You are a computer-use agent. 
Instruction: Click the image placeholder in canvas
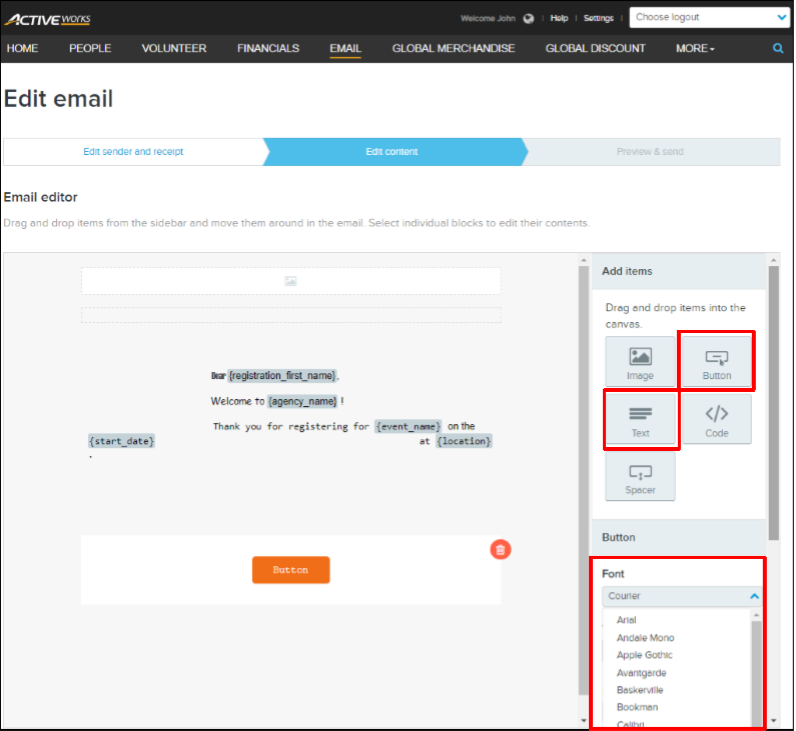[290, 281]
